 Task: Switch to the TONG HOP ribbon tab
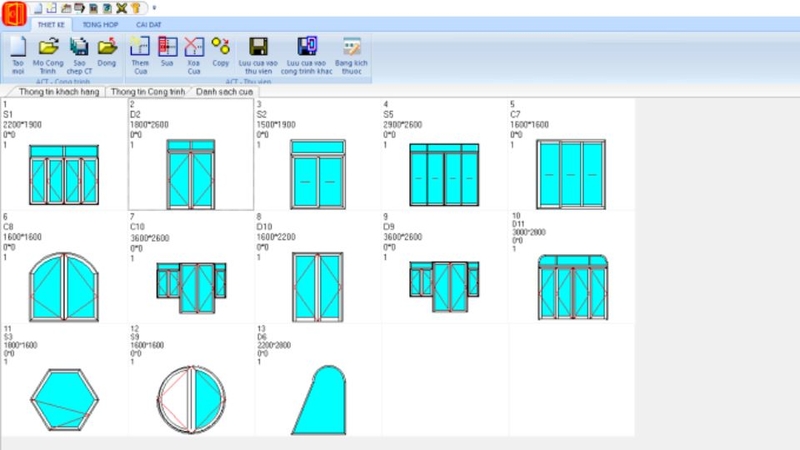100,24
